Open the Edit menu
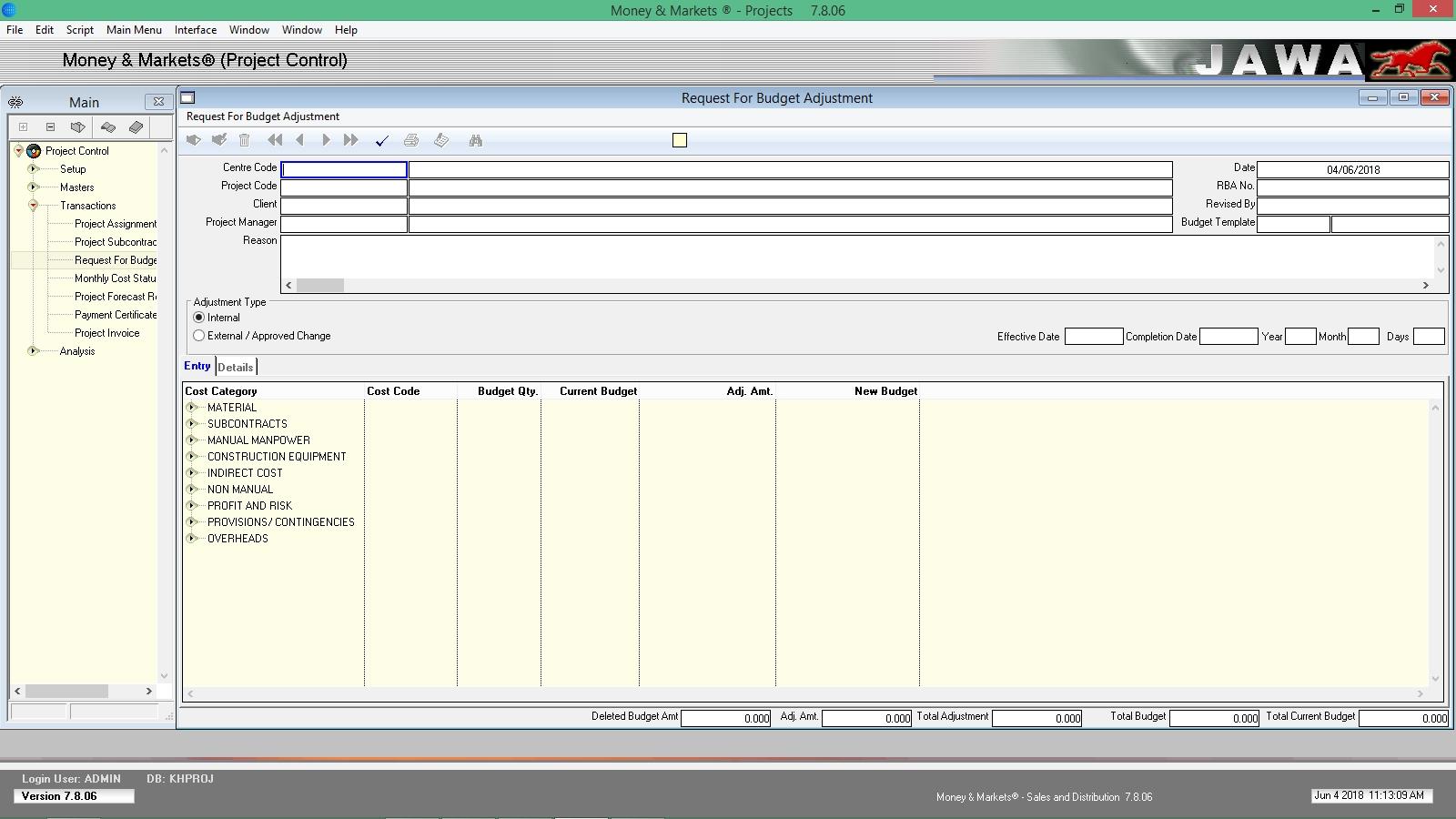 click(44, 30)
